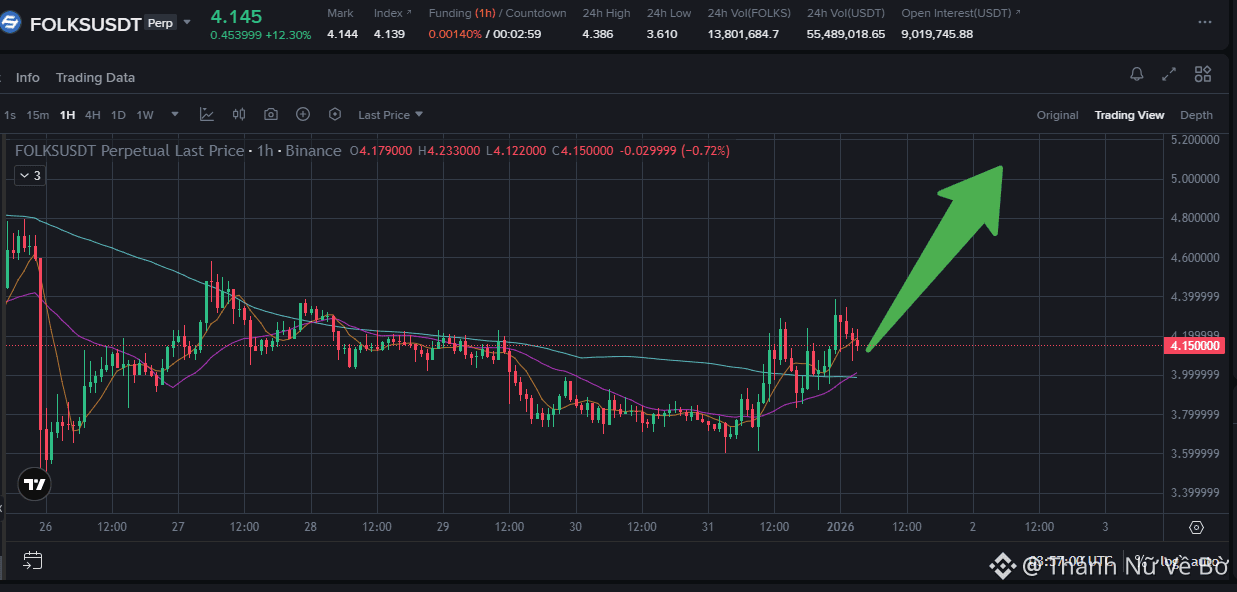This screenshot has height=592, width=1237.
Task: Select the 15m timeframe
Action: (x=37, y=115)
